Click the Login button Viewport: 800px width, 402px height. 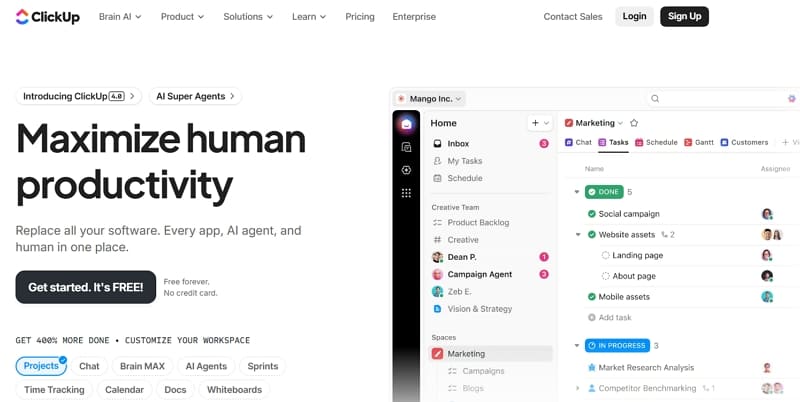(x=634, y=16)
